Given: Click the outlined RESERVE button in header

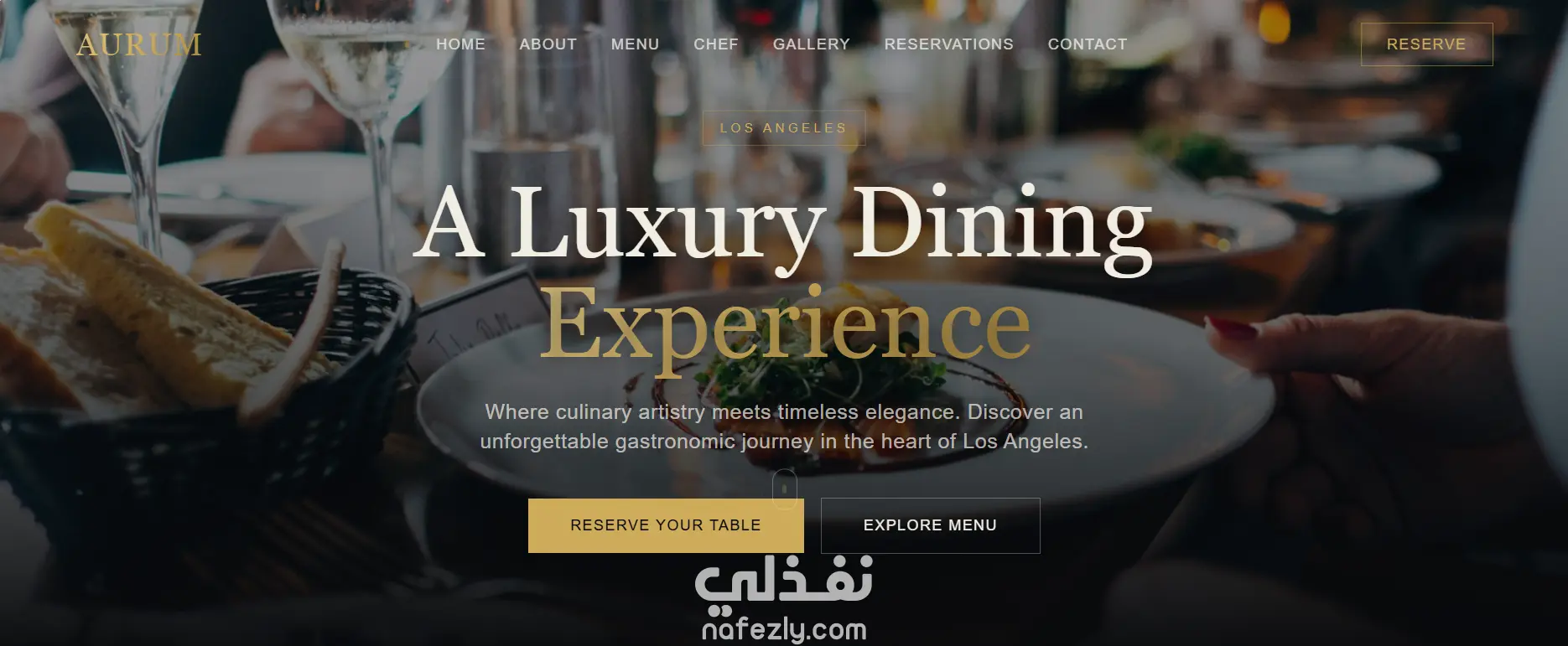Looking at the screenshot, I should click(x=1426, y=44).
